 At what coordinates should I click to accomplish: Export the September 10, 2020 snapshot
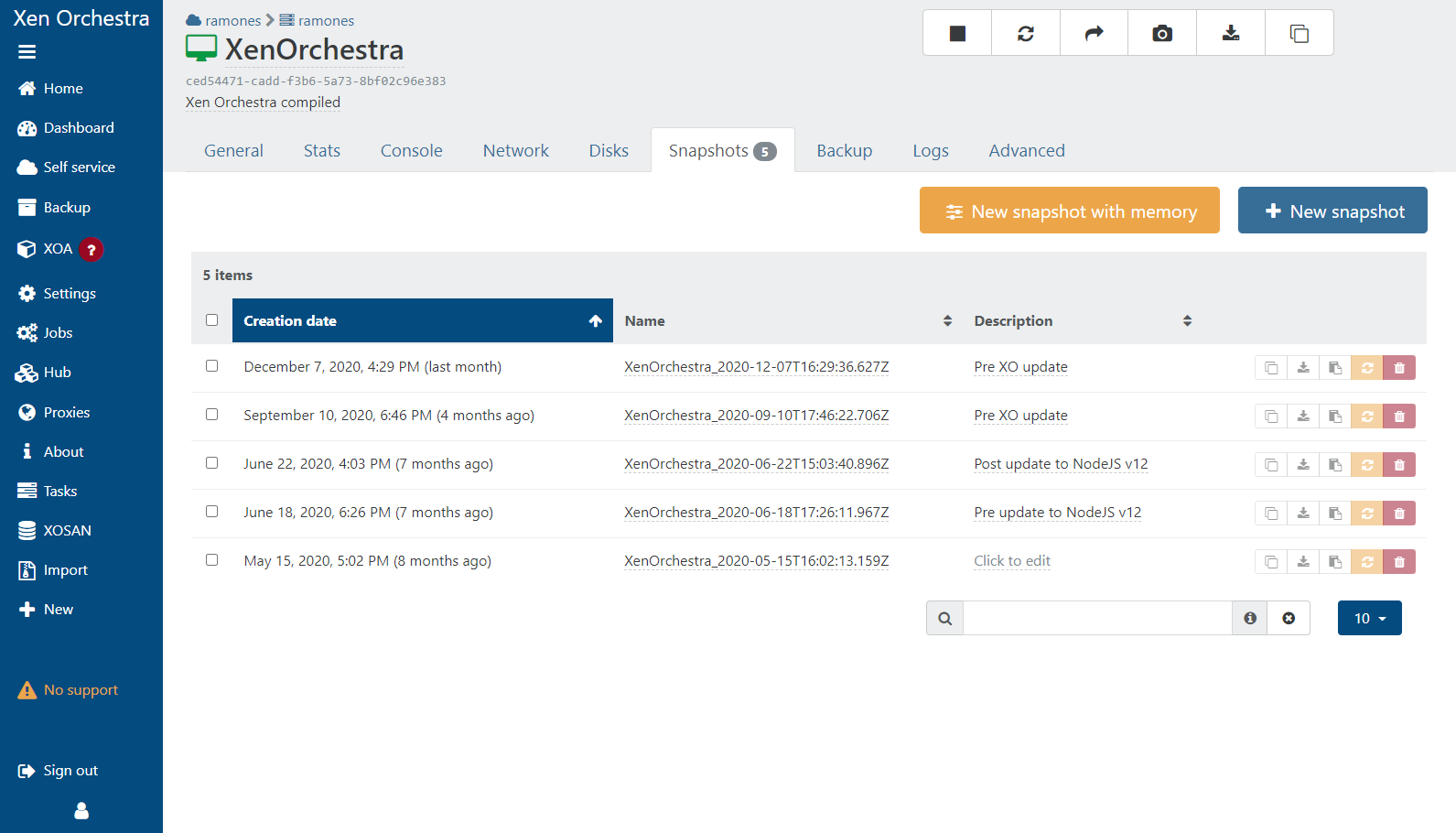click(1303, 416)
